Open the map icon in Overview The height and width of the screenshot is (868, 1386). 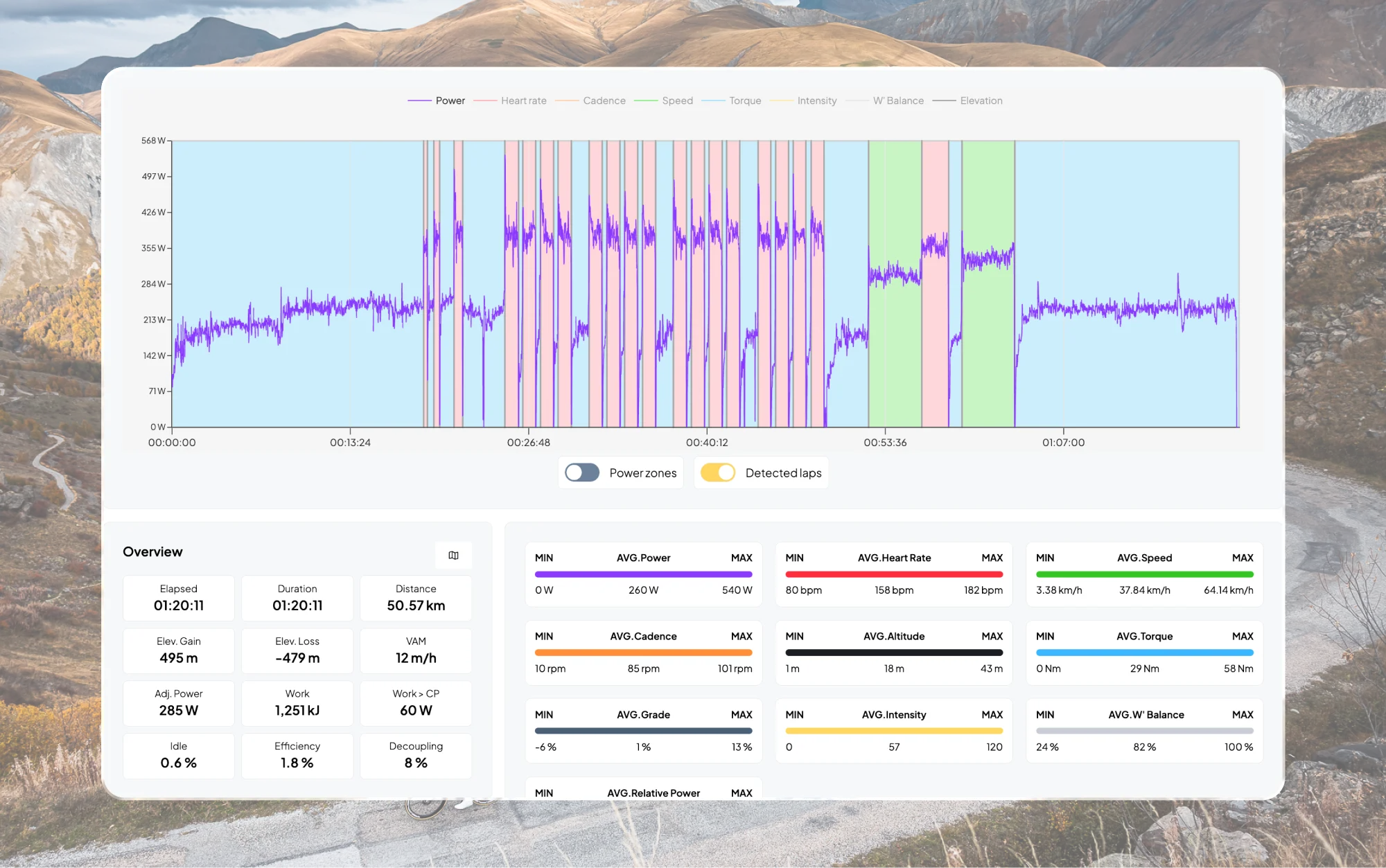point(453,555)
